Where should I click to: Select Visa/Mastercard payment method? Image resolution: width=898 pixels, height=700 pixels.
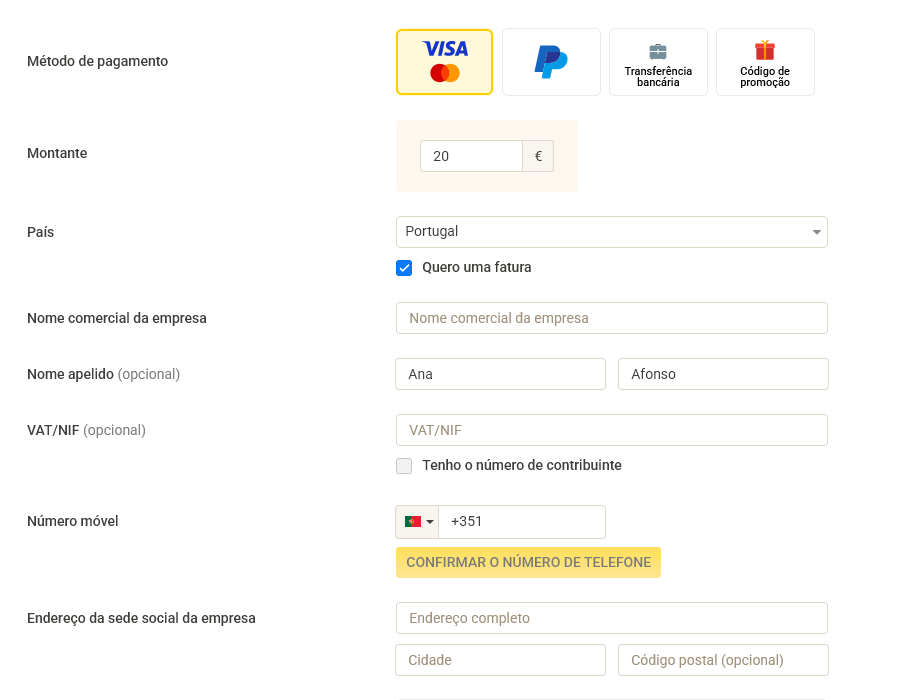tap(444, 62)
